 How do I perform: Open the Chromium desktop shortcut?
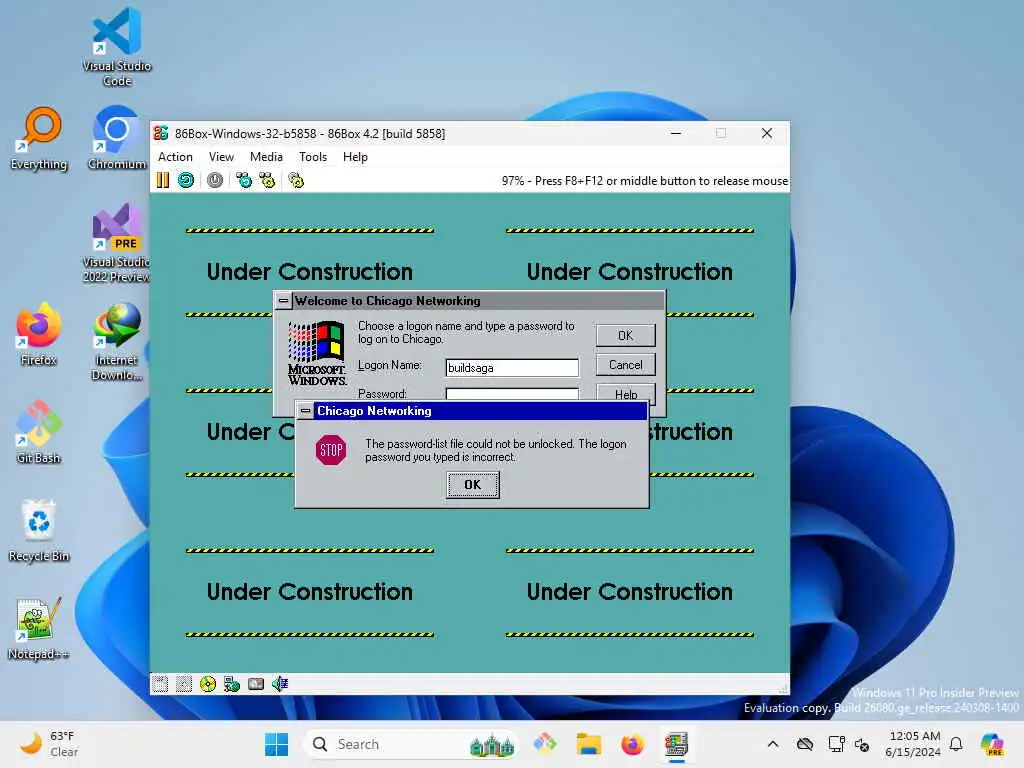(117, 138)
